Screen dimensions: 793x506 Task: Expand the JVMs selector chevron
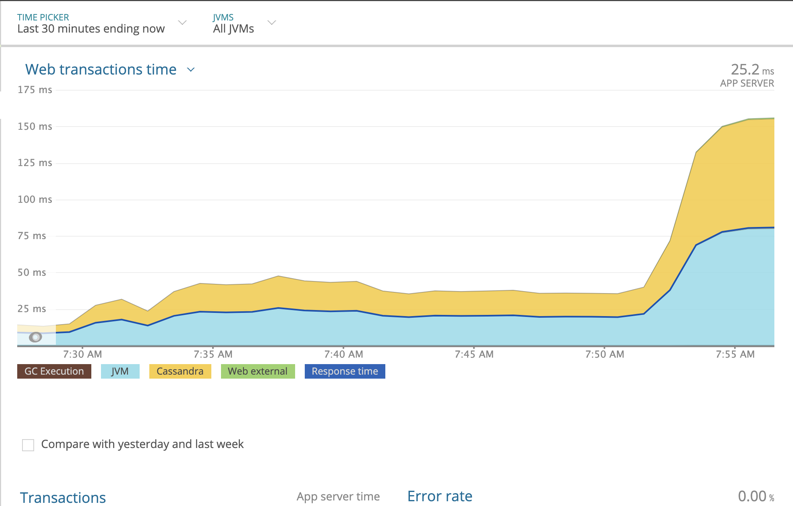click(x=272, y=23)
